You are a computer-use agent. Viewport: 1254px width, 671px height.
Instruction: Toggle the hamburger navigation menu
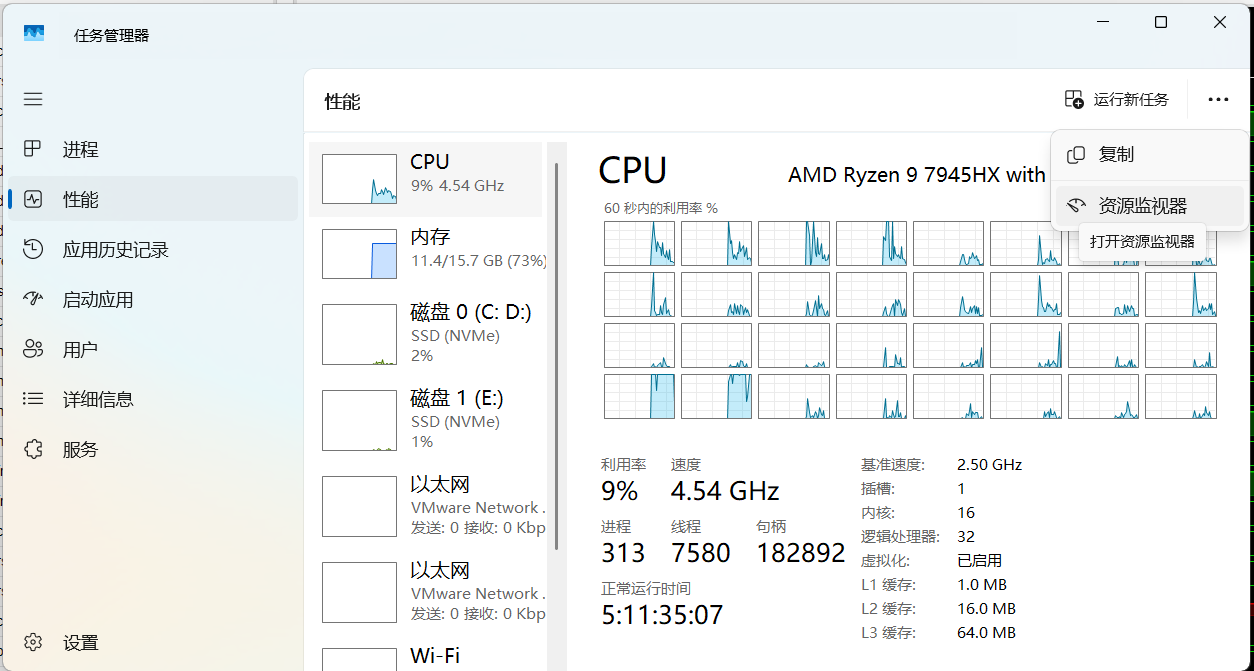[x=33, y=99]
